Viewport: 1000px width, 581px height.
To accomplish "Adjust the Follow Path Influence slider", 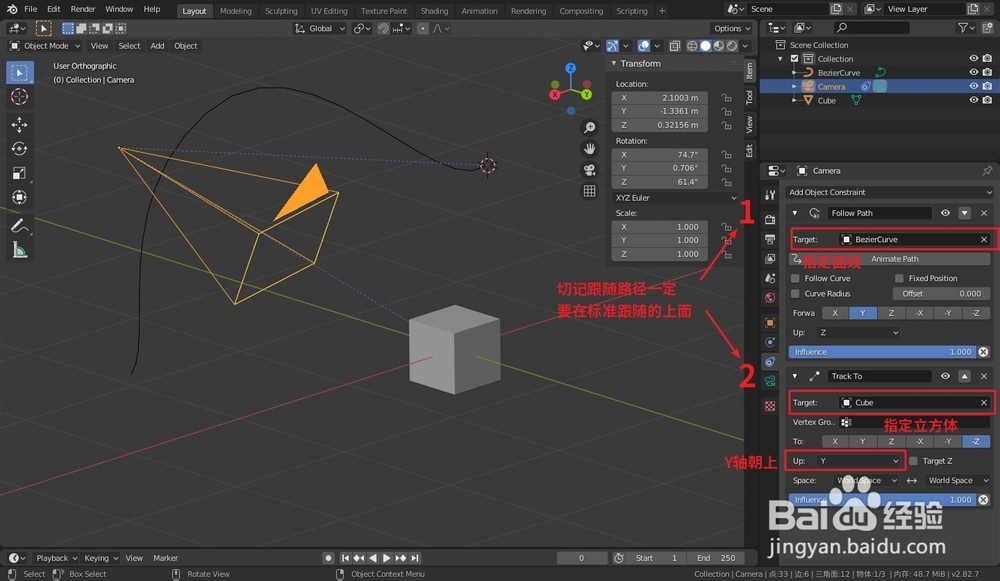I will pyautogui.click(x=883, y=352).
